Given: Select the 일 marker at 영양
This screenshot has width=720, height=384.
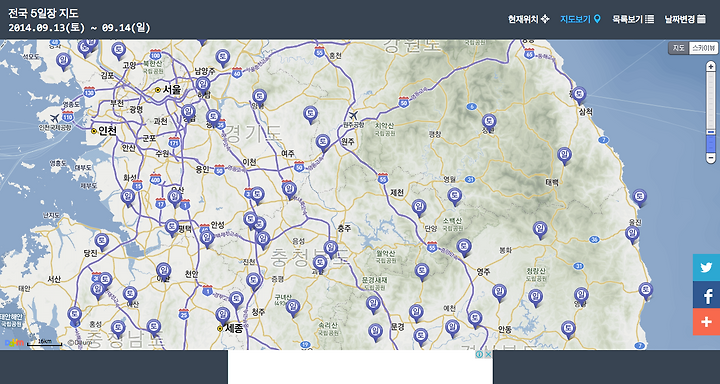Looking at the screenshot, I should pos(581,296).
